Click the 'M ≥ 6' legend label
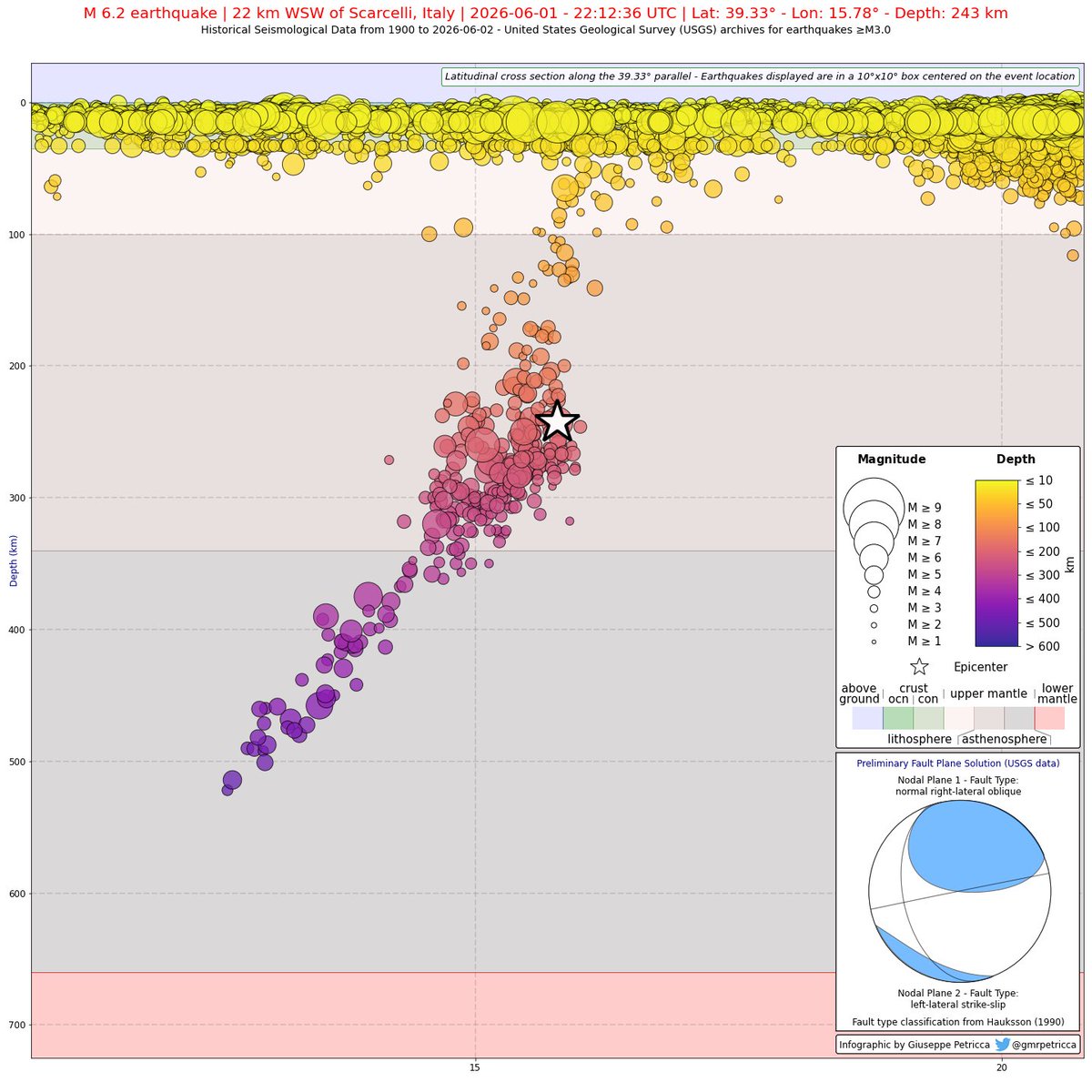 pyautogui.click(x=925, y=558)
